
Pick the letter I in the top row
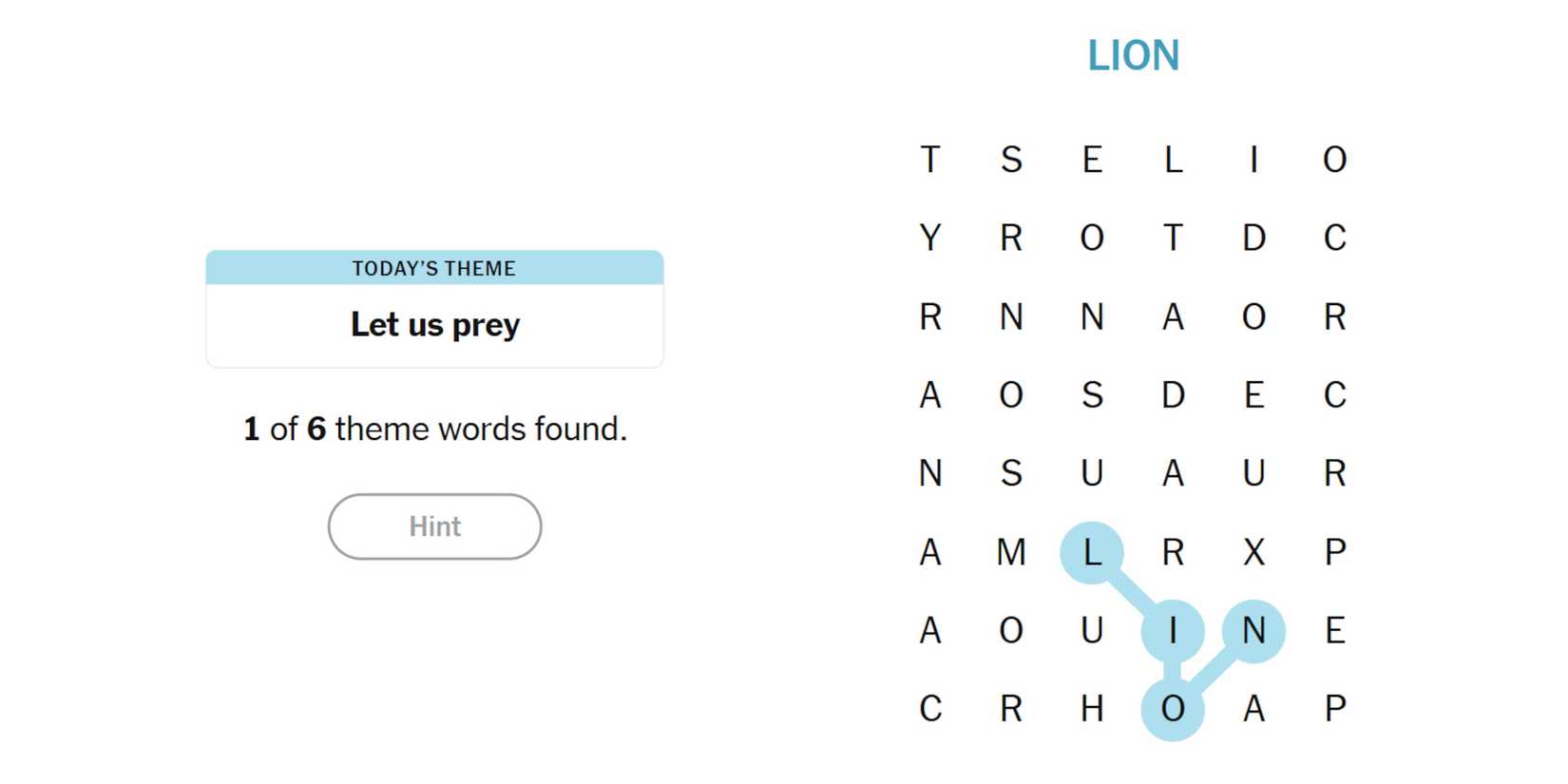point(1253,160)
